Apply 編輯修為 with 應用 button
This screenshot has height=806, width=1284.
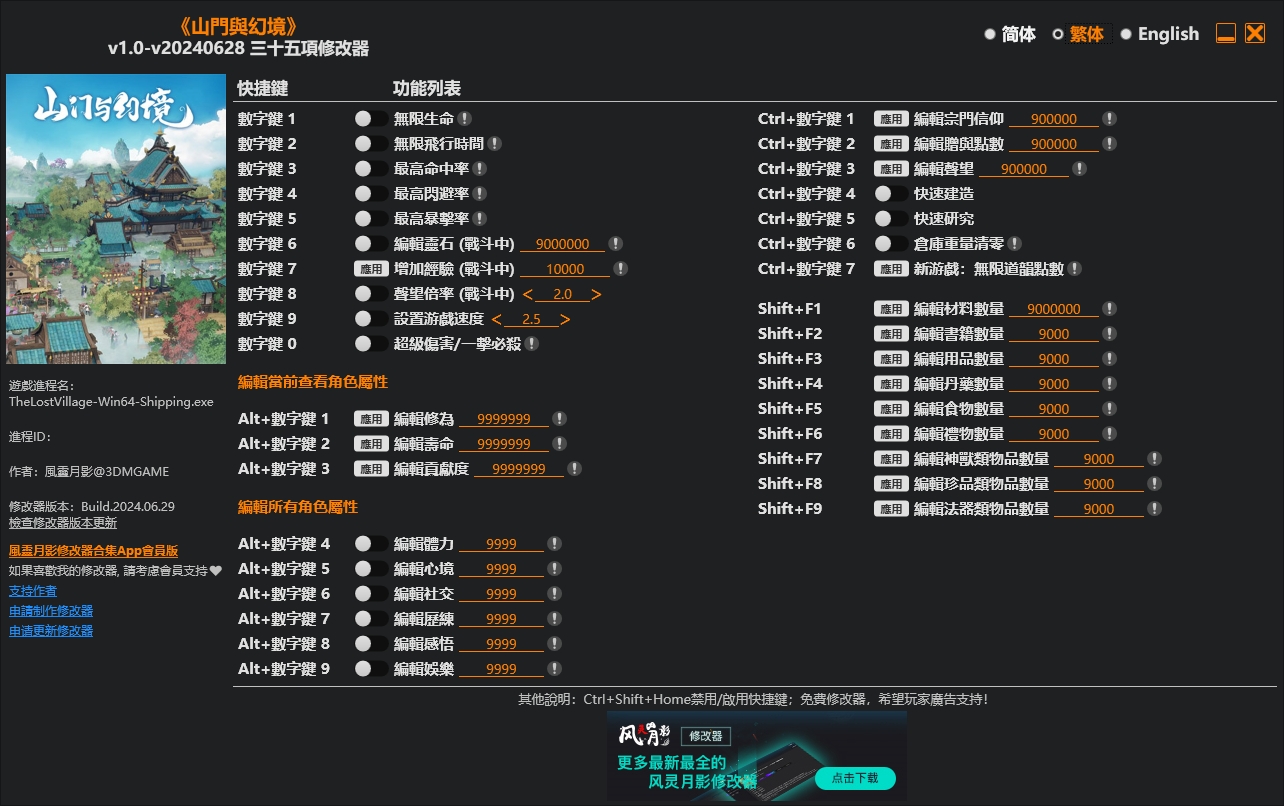(x=371, y=419)
